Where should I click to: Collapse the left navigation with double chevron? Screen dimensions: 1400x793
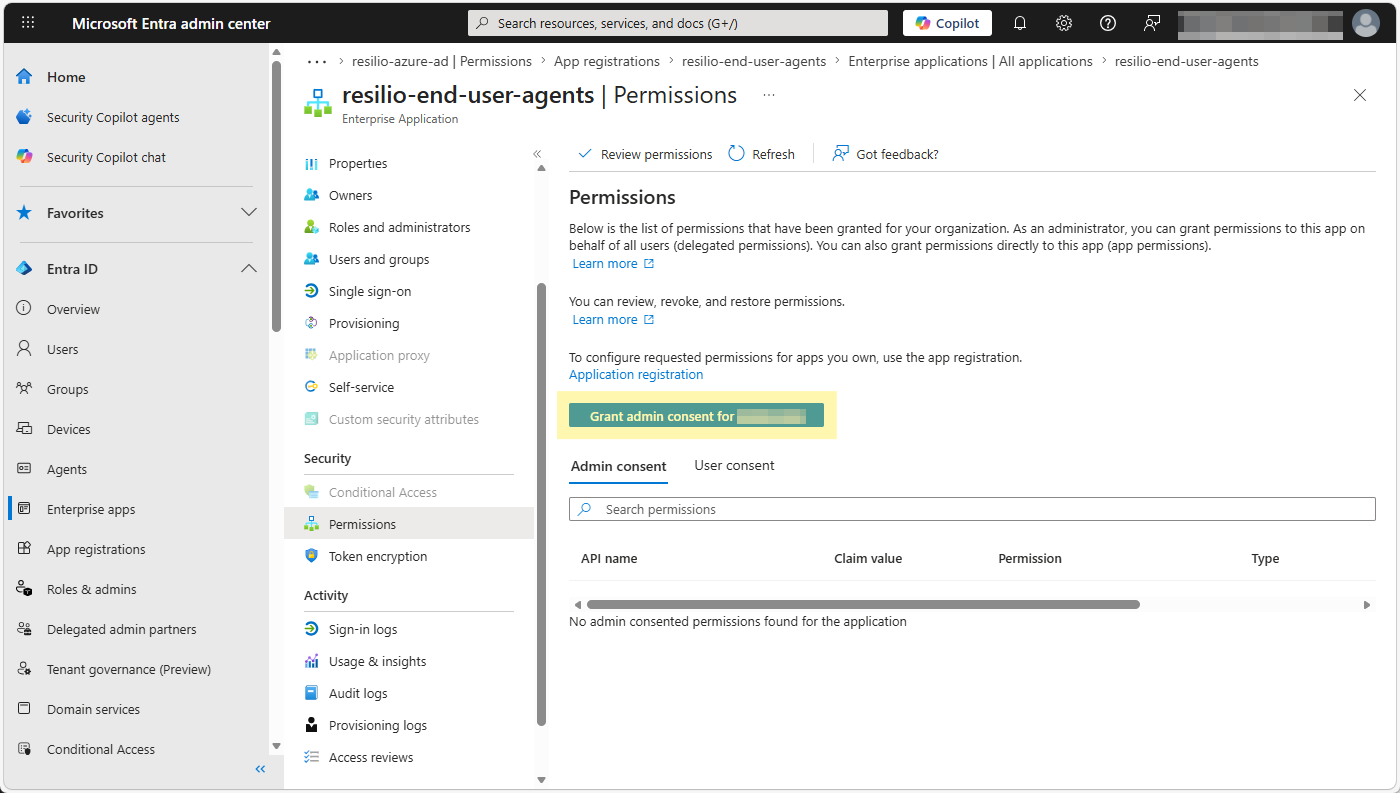(260, 769)
